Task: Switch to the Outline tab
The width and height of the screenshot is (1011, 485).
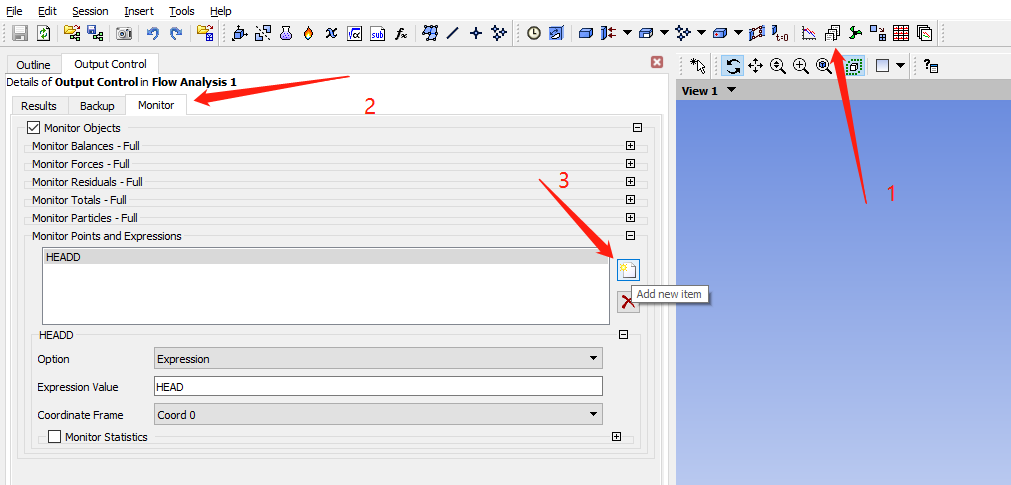Action: click(33, 65)
